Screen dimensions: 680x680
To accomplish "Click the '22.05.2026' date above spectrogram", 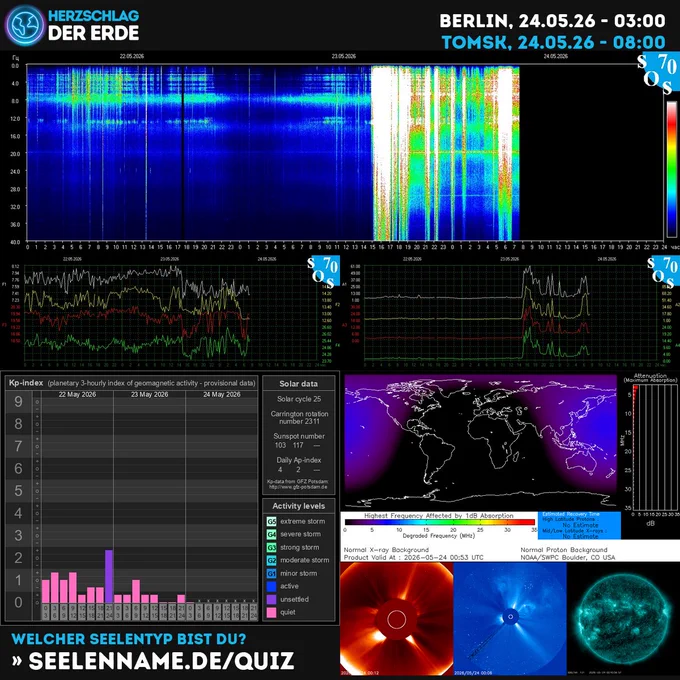I will (132, 56).
